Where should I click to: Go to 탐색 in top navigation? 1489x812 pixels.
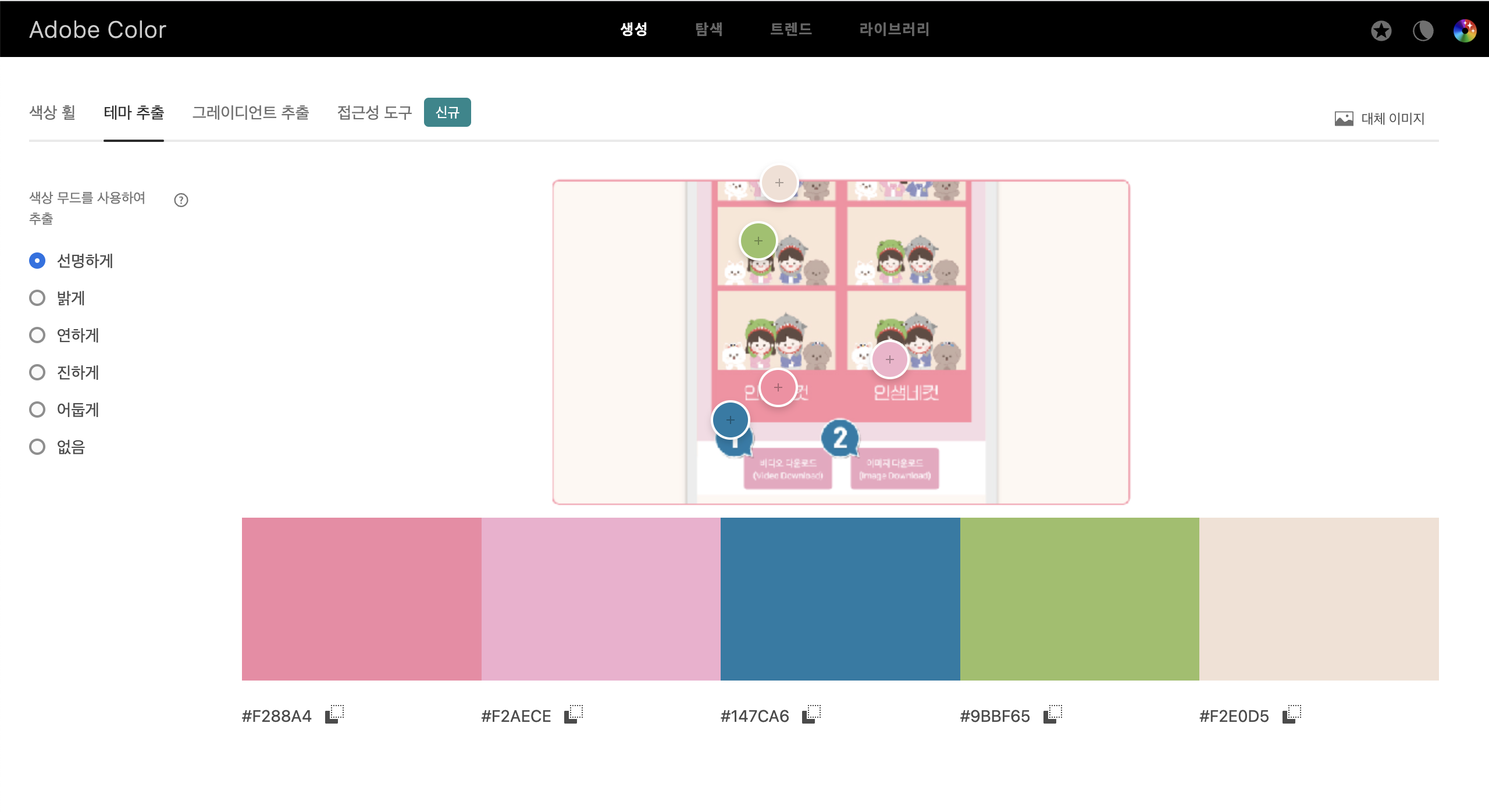(x=708, y=29)
